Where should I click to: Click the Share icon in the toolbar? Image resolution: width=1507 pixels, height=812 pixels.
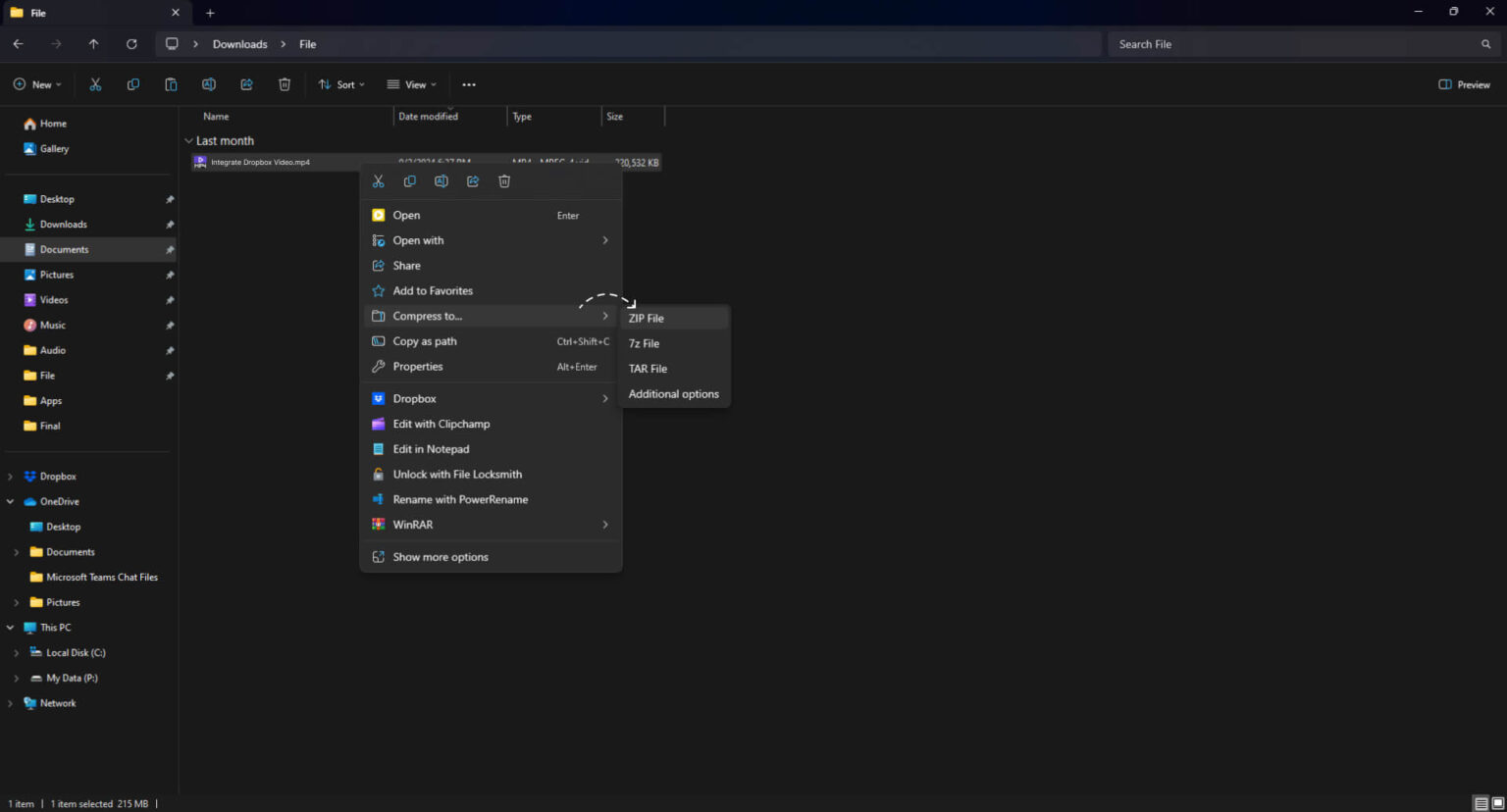(x=246, y=84)
